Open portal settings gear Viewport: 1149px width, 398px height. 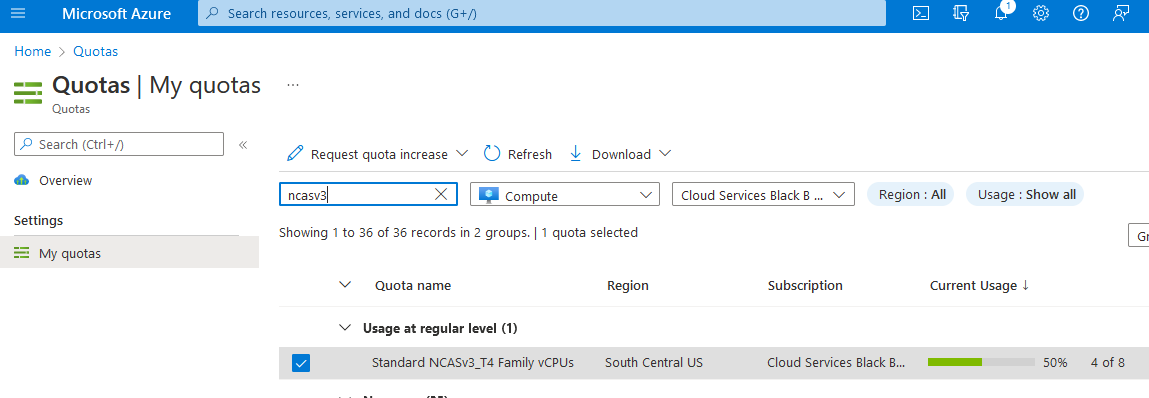click(x=1041, y=13)
